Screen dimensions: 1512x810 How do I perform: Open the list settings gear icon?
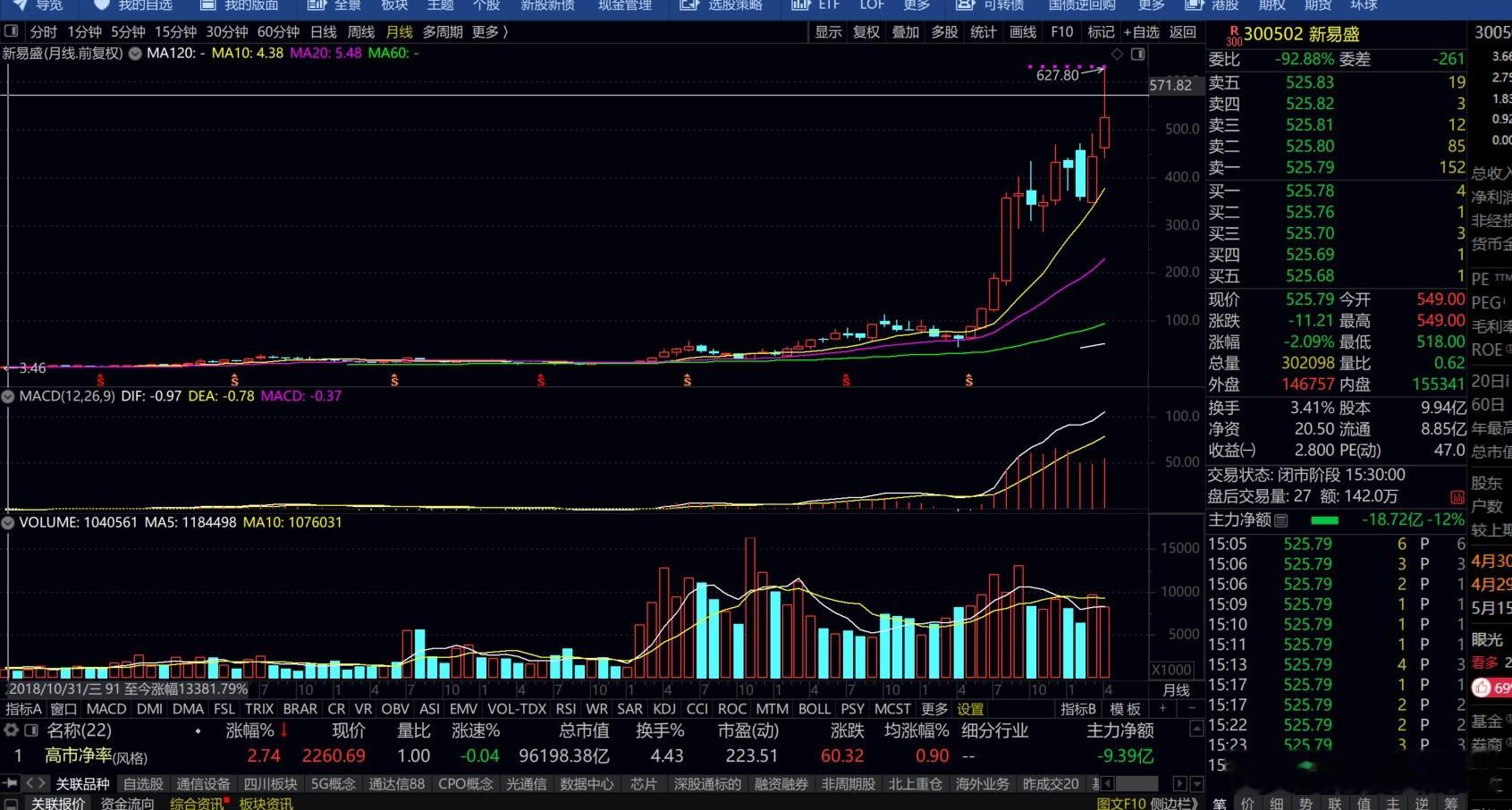point(12,730)
